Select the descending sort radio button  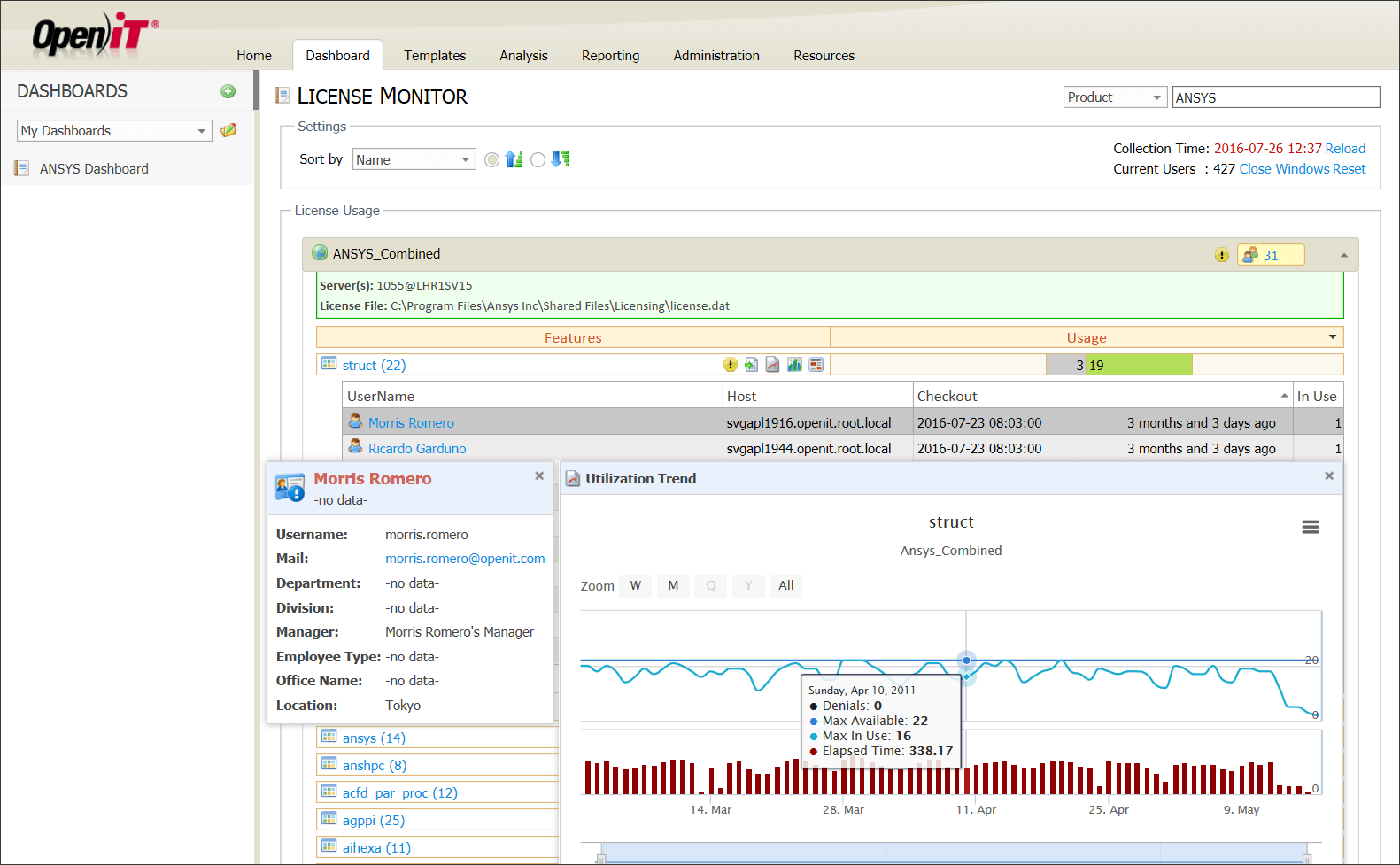(x=538, y=159)
